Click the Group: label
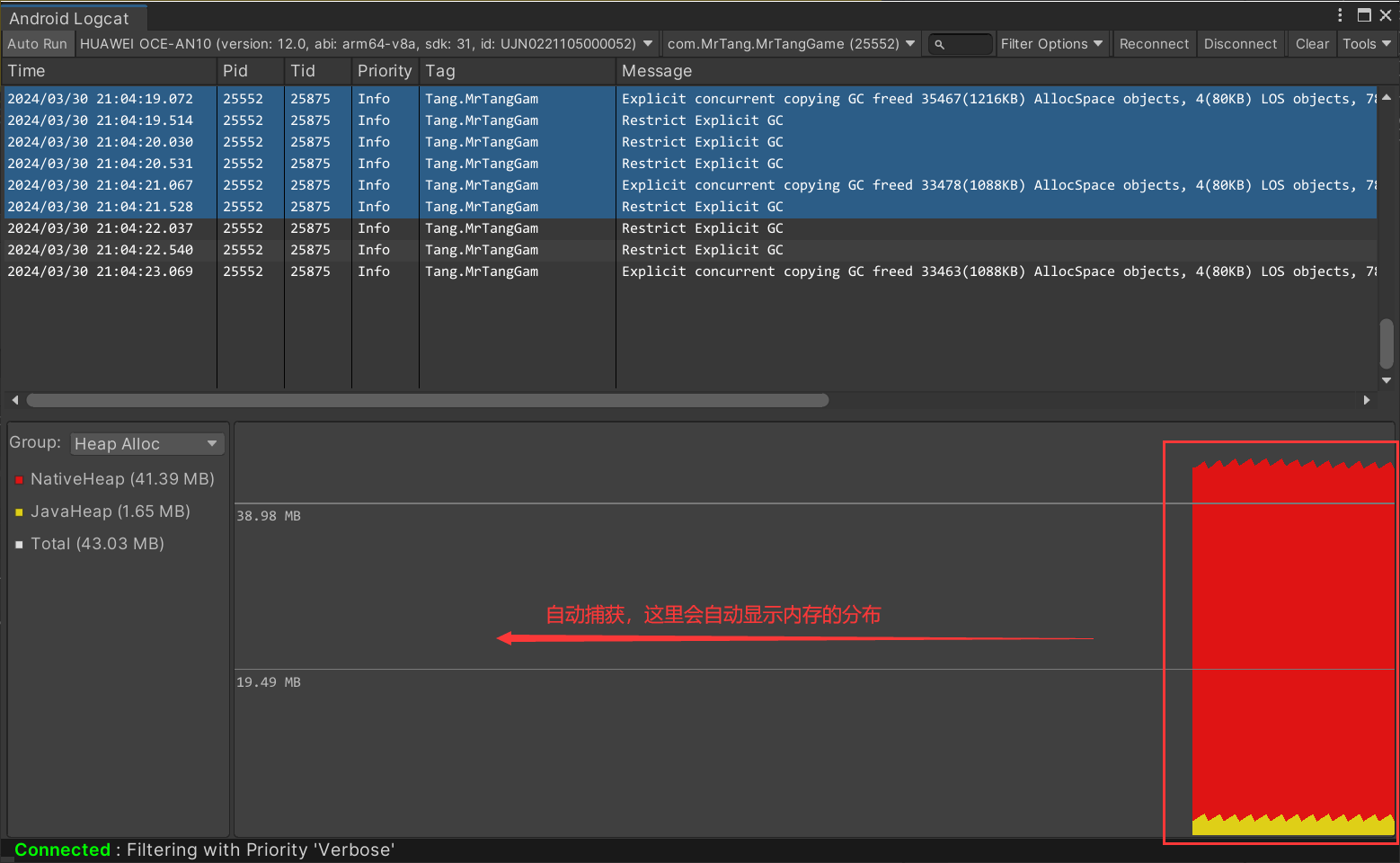This screenshot has height=863, width=1400. pyautogui.click(x=35, y=442)
